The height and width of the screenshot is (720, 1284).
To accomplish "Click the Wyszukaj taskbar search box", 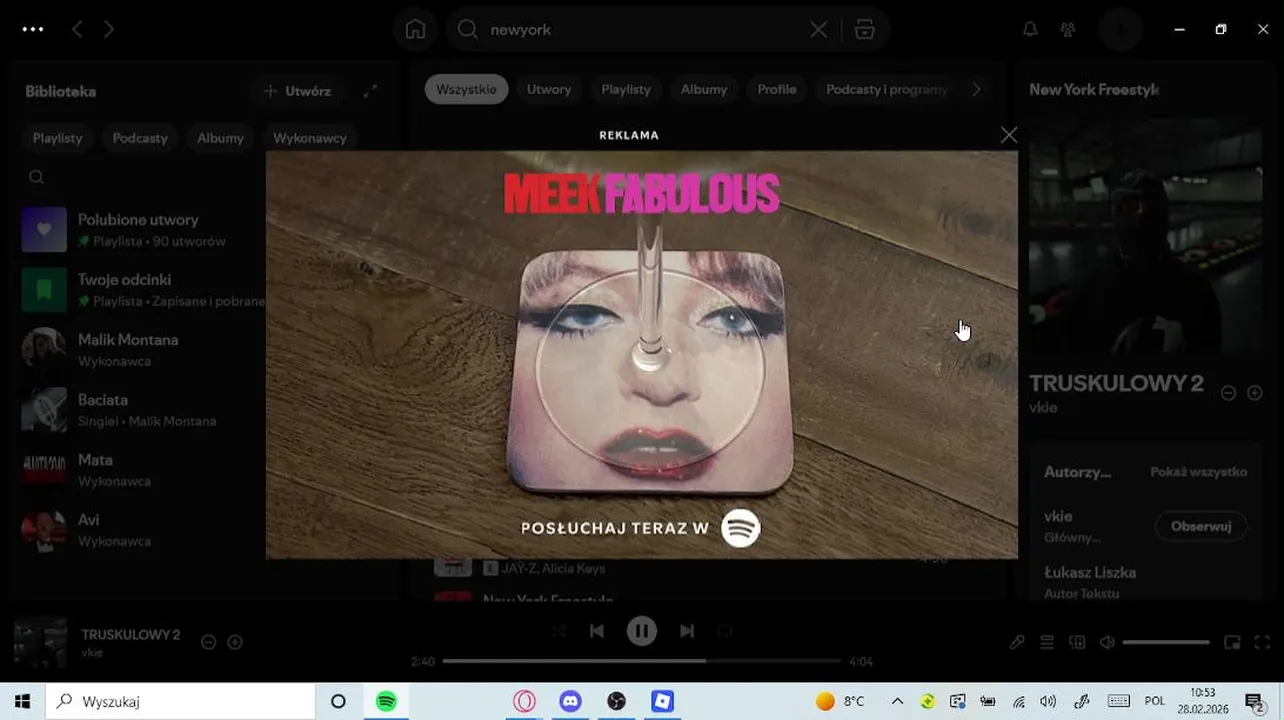I will [x=181, y=701].
